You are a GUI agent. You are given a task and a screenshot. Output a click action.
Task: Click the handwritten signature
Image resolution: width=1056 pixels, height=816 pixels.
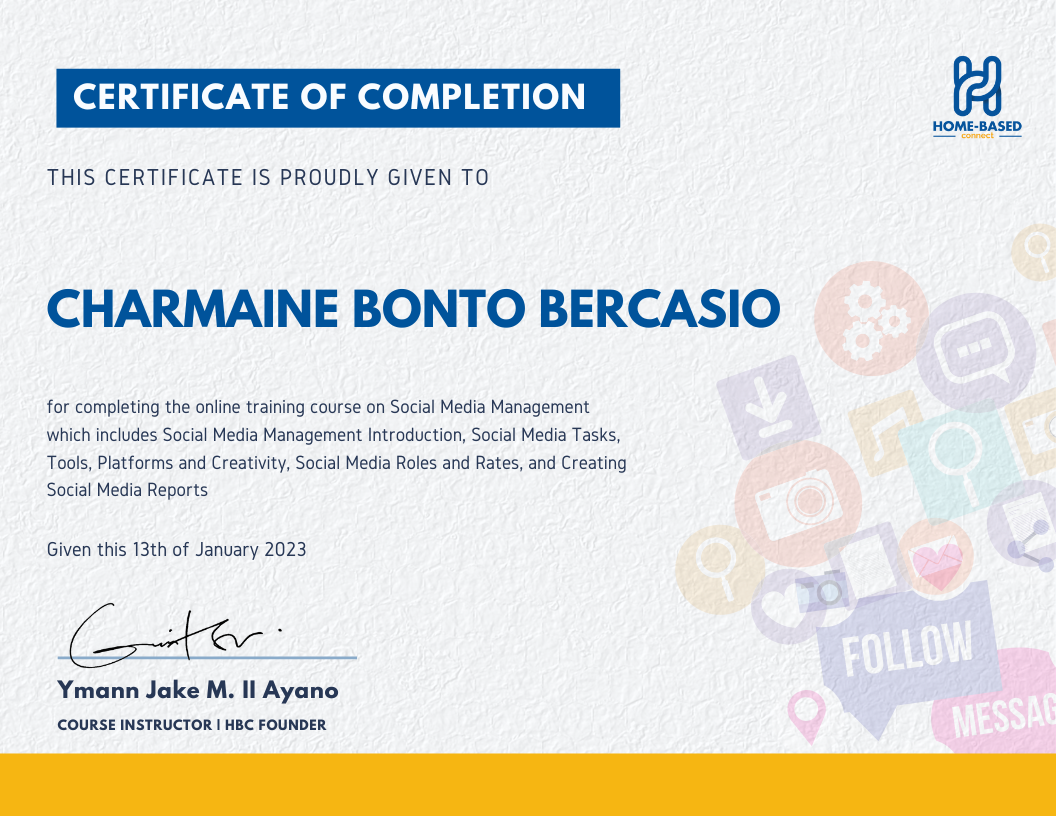(175, 635)
